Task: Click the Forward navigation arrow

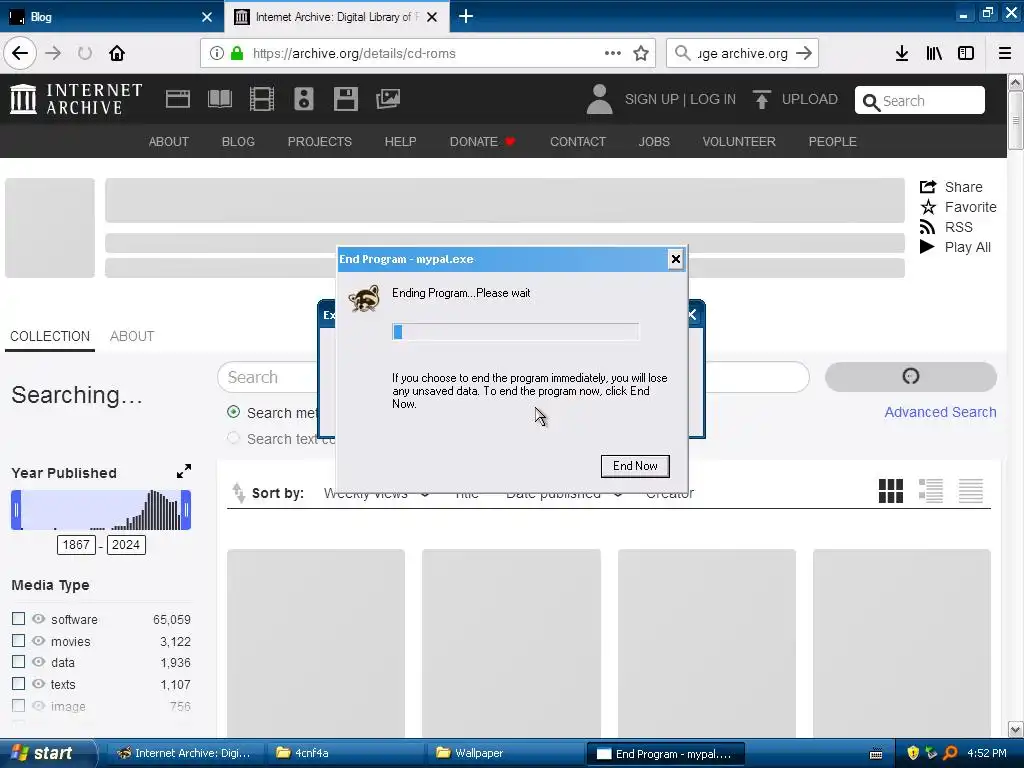Action: click(x=53, y=54)
